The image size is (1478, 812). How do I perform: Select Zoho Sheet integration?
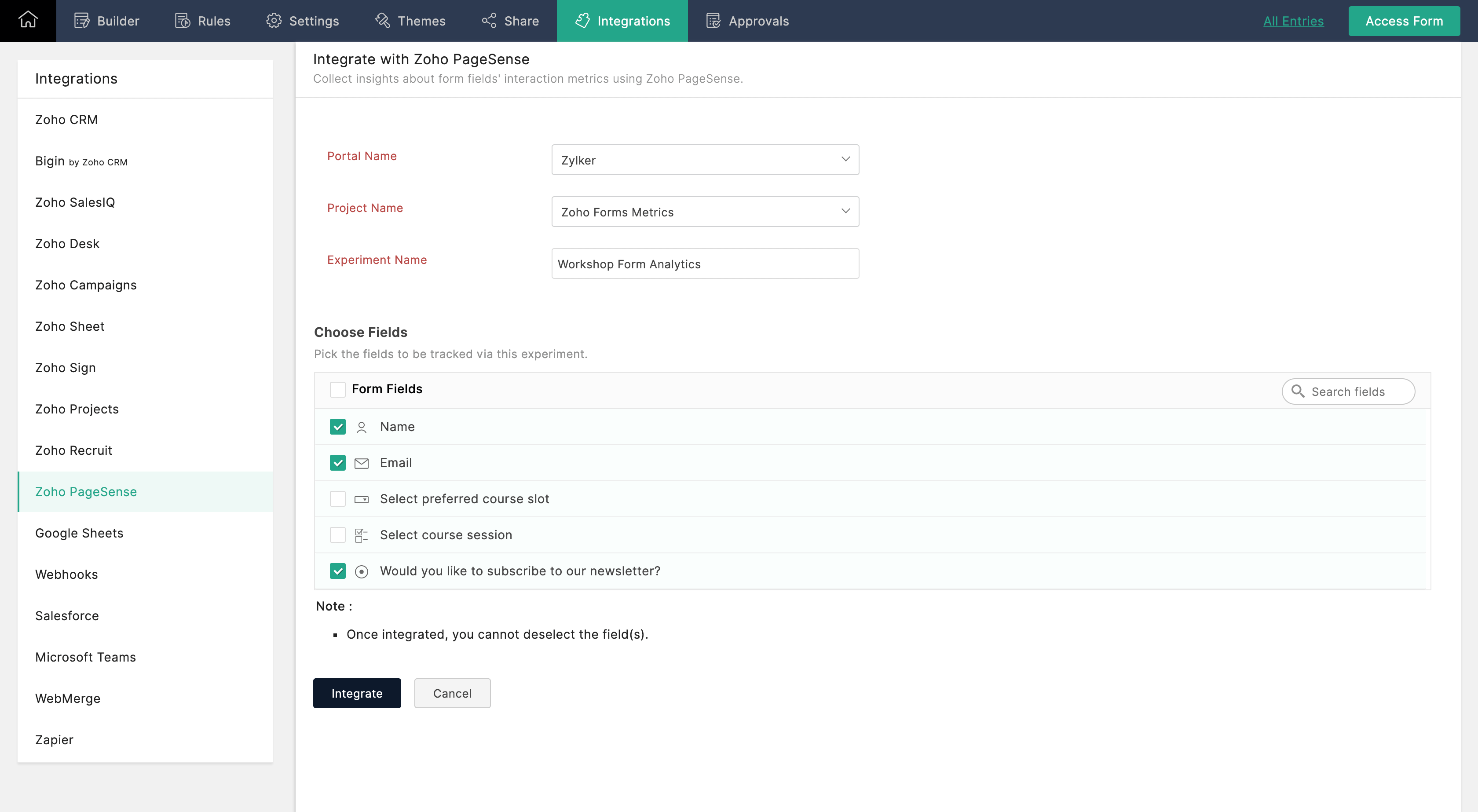(145, 326)
